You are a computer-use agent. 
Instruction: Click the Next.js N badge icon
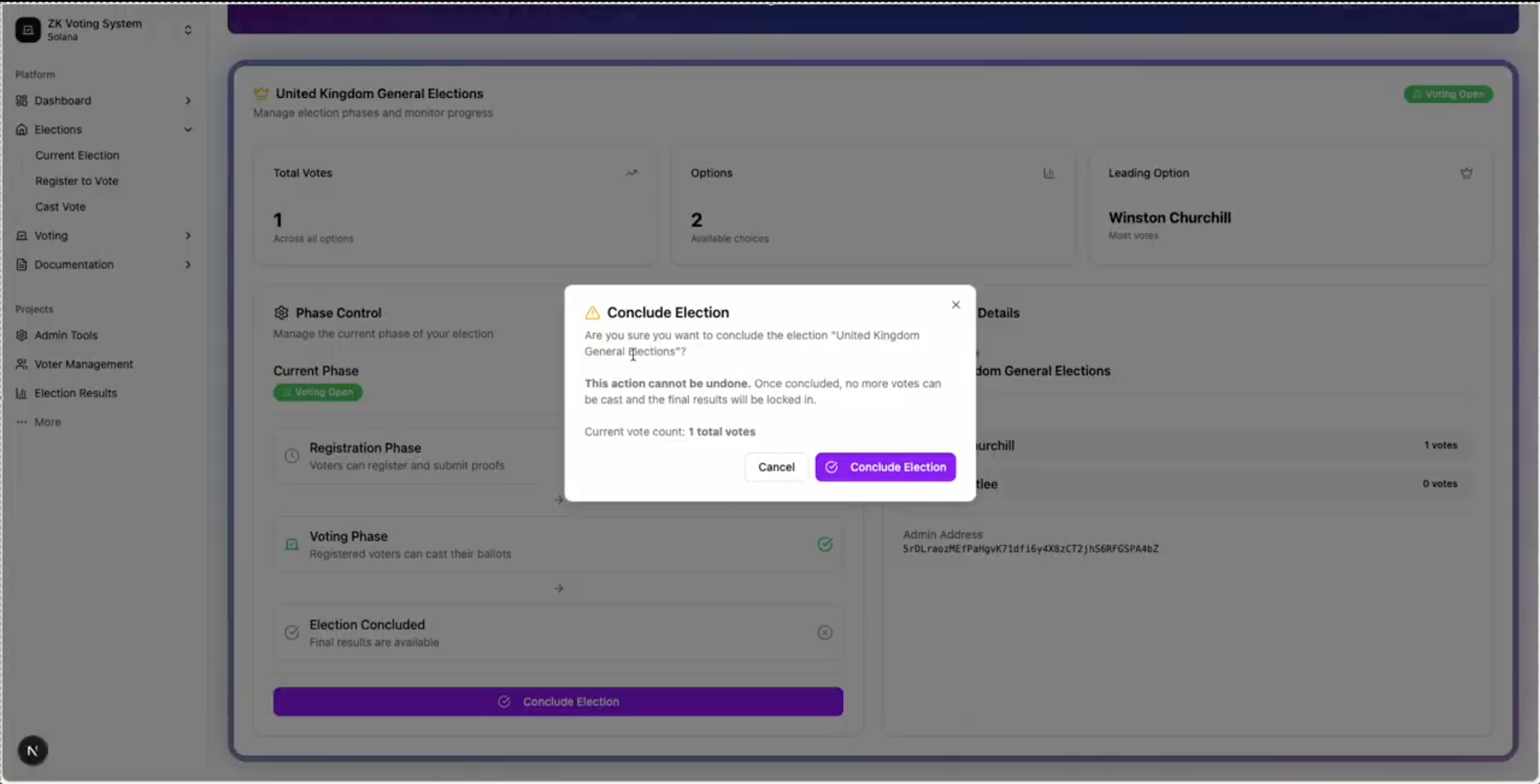[x=32, y=751]
